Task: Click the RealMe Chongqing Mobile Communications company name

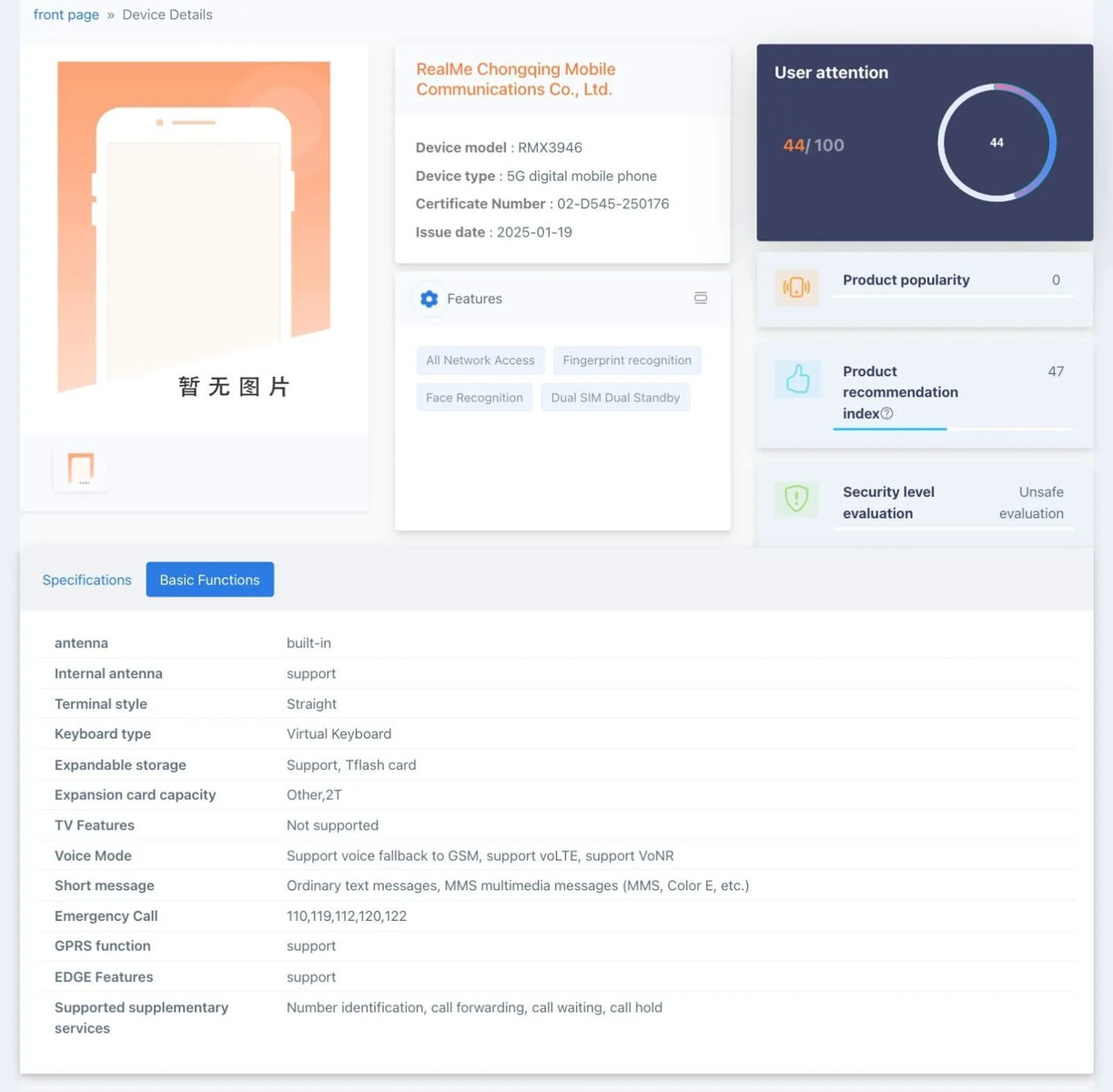Action: [x=516, y=79]
